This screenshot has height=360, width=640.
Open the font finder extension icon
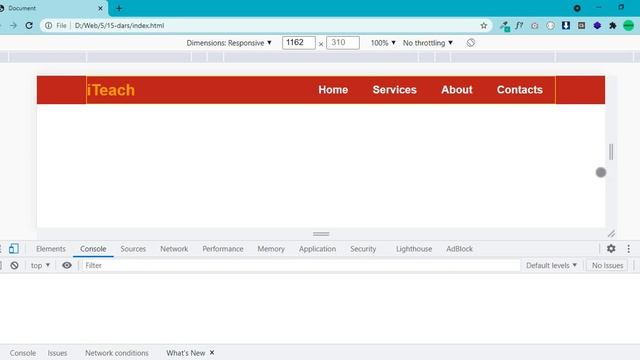(519, 25)
